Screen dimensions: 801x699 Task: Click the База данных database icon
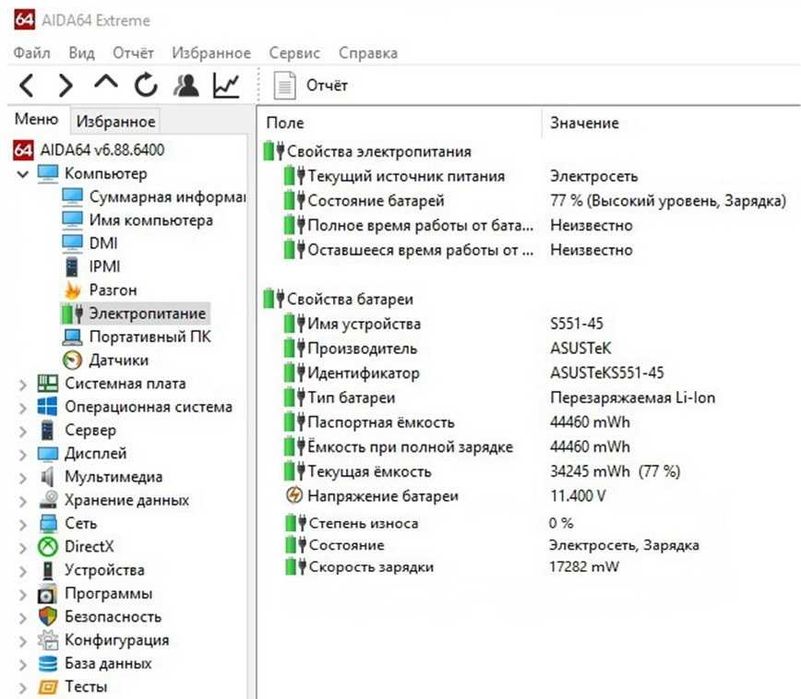coord(48,664)
